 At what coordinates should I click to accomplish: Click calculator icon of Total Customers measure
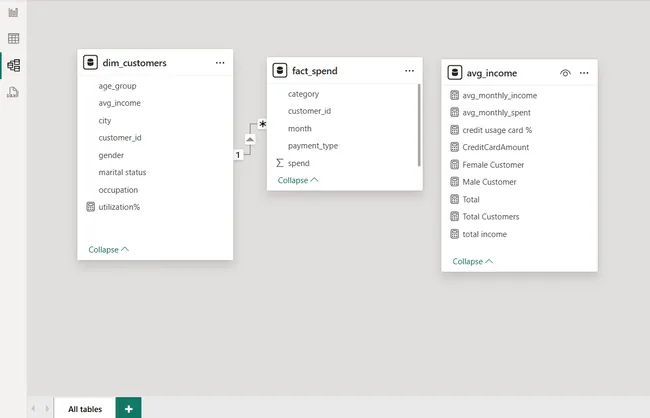454,216
